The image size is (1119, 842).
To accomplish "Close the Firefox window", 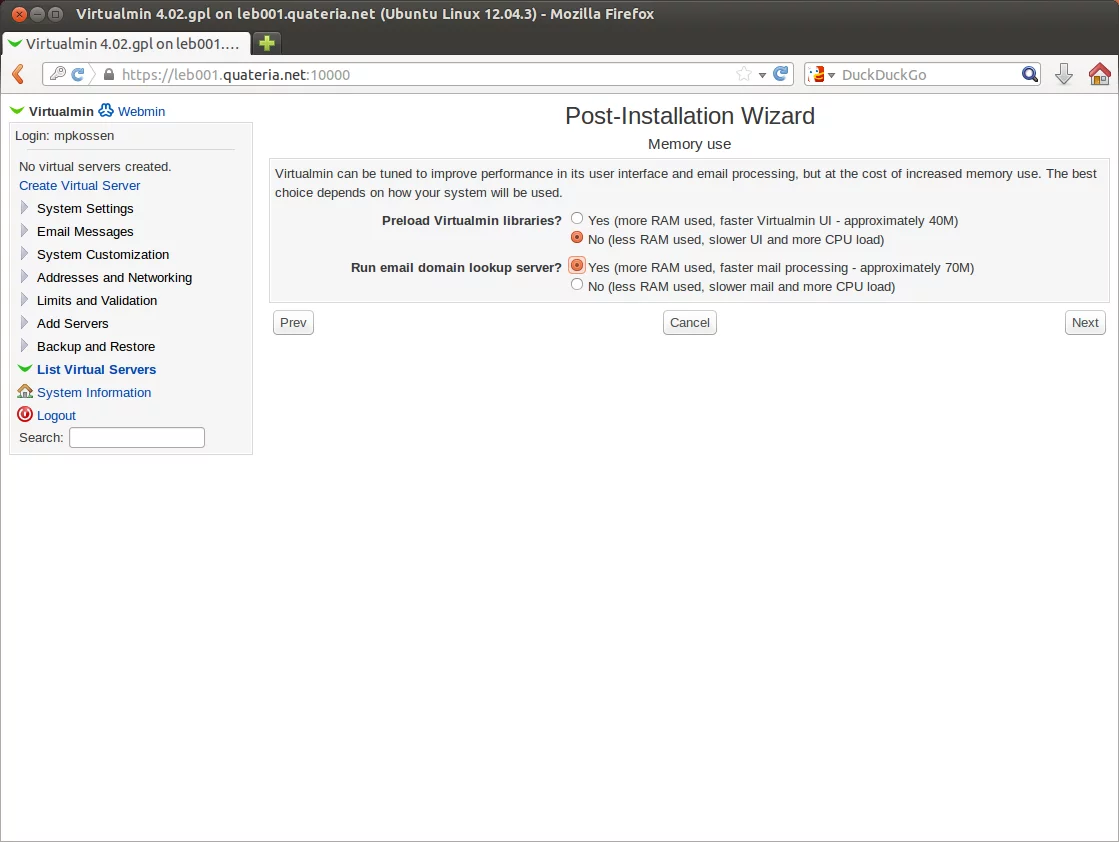I will 19,14.
